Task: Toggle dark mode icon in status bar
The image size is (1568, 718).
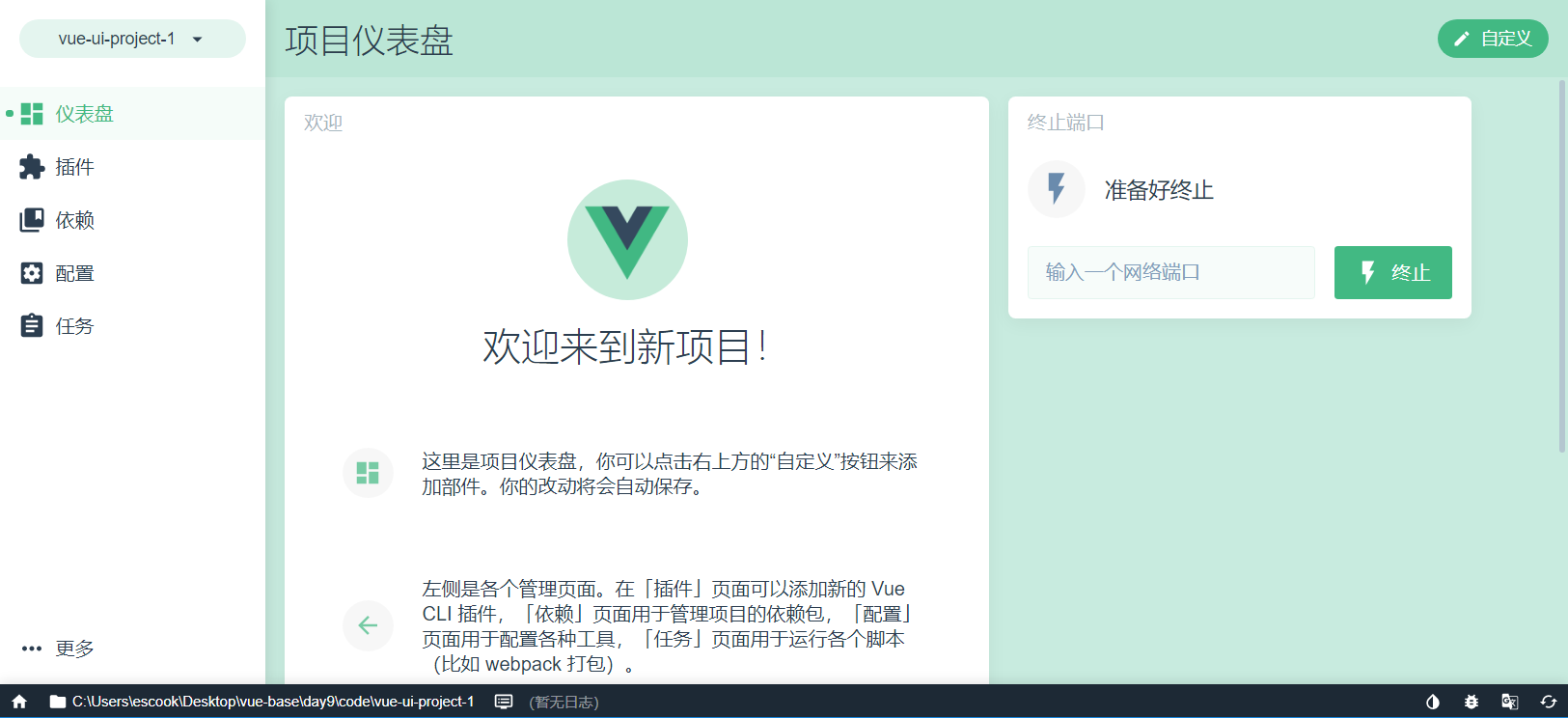Action: click(1433, 702)
